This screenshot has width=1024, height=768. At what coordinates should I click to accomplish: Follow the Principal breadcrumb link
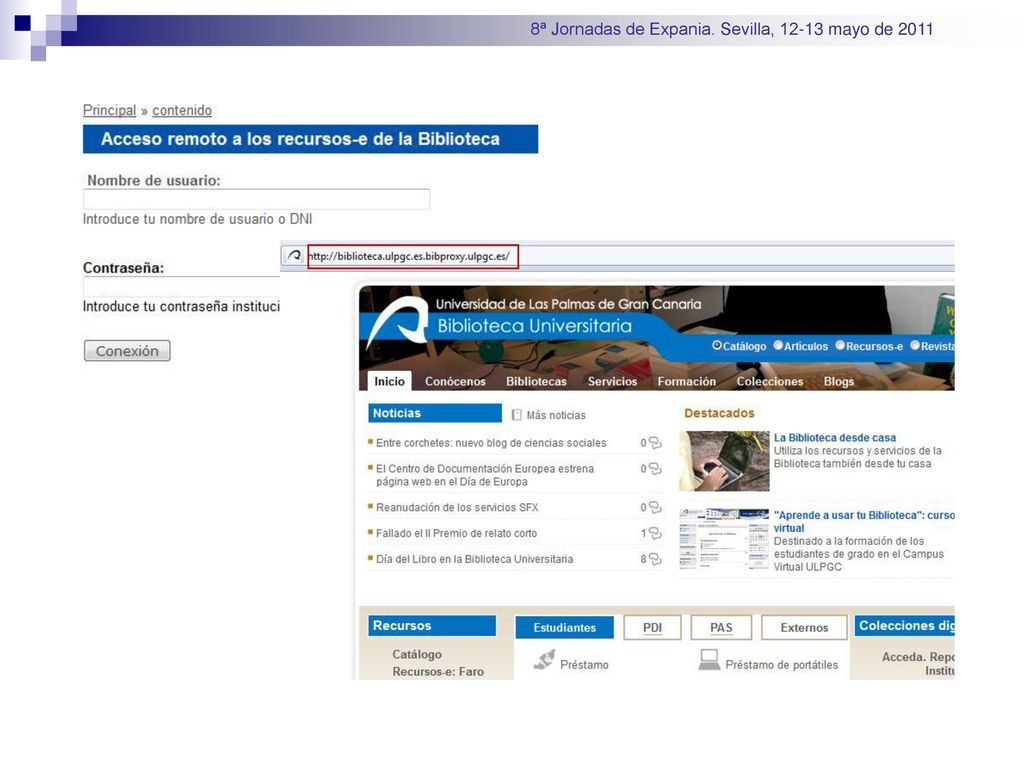(109, 110)
